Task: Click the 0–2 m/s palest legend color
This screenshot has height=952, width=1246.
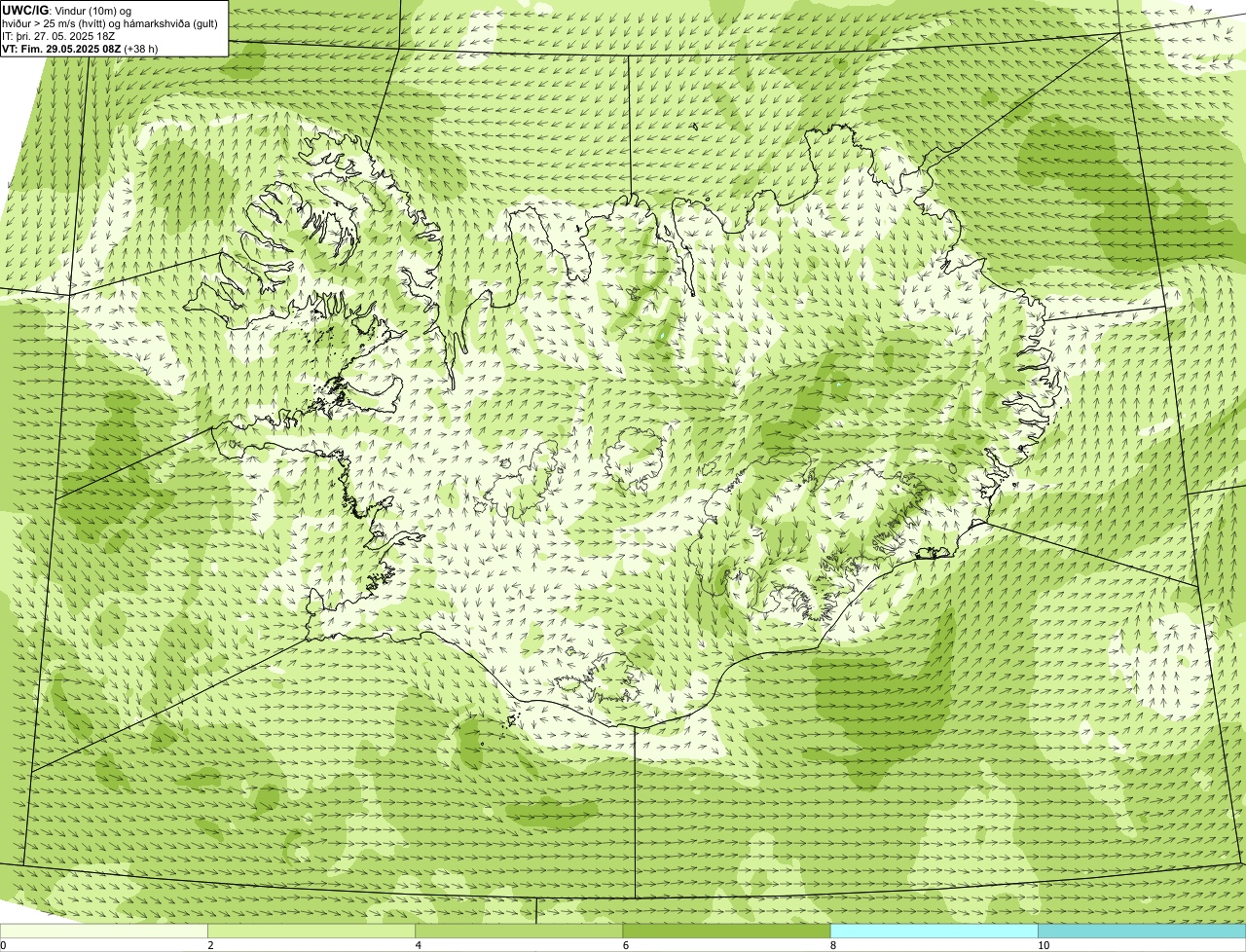Action: [x=103, y=931]
